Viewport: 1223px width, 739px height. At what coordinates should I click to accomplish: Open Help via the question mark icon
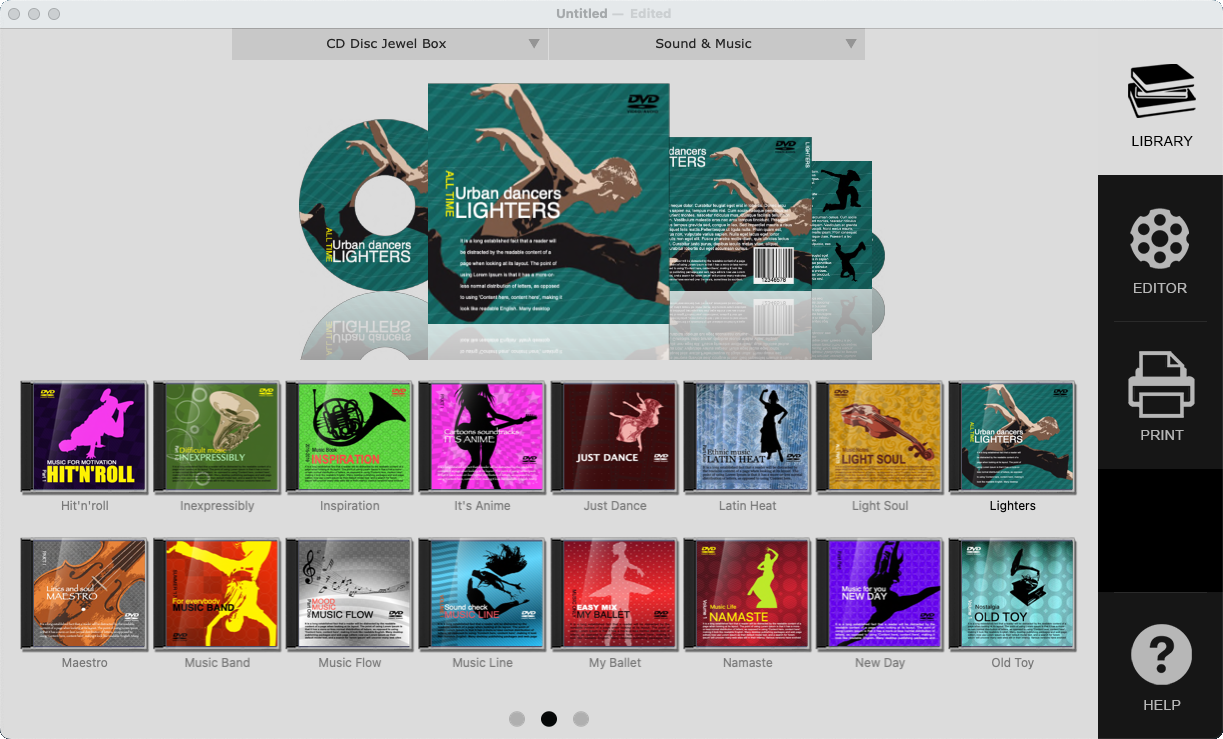[1160, 665]
